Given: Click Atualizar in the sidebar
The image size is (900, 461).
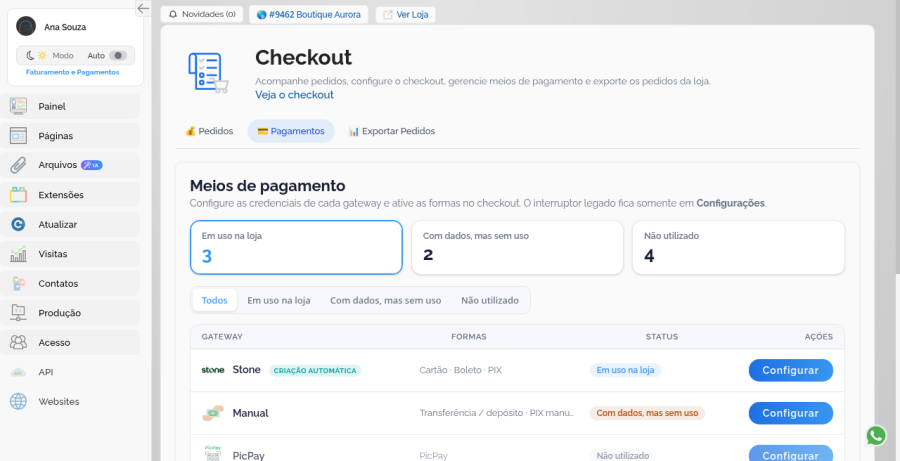Looking at the screenshot, I should coord(70,224).
